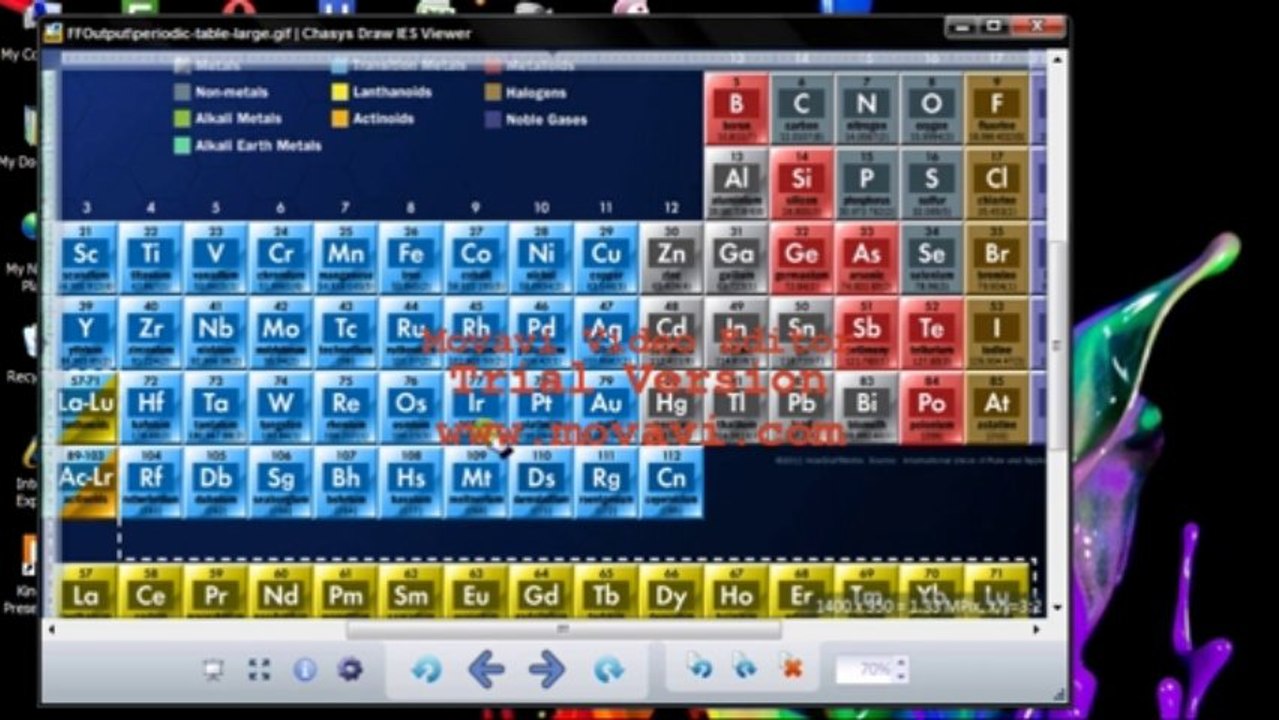Click the Noble Gases legend label

pos(546,119)
